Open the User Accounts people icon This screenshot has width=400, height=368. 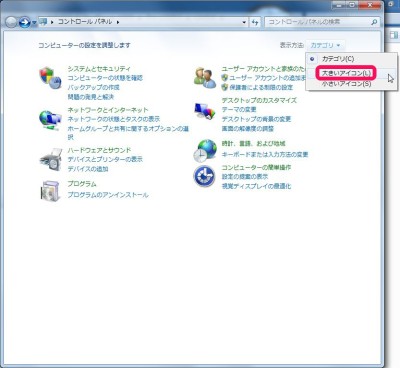(x=205, y=78)
